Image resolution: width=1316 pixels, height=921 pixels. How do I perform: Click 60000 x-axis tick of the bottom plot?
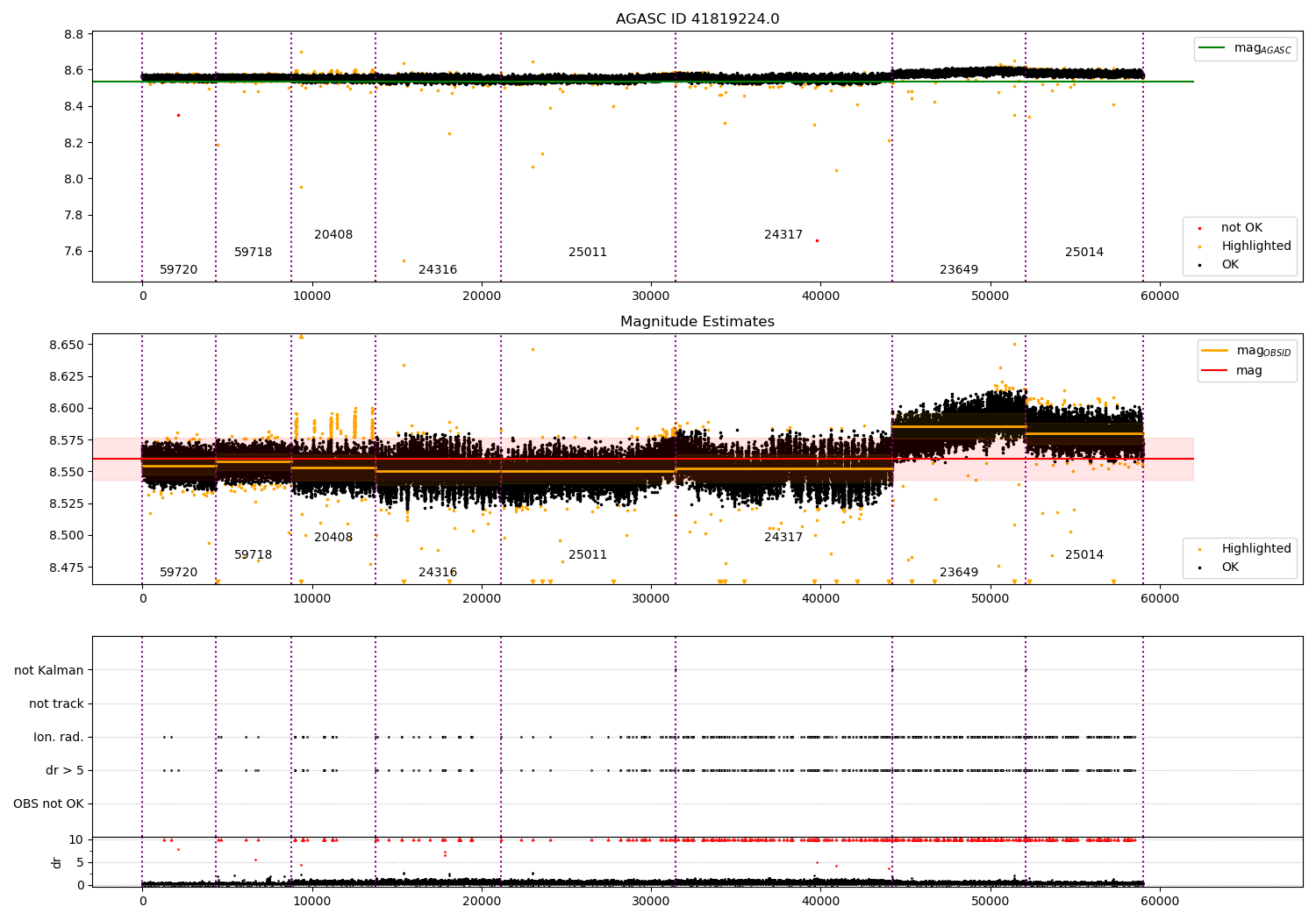tap(1160, 901)
